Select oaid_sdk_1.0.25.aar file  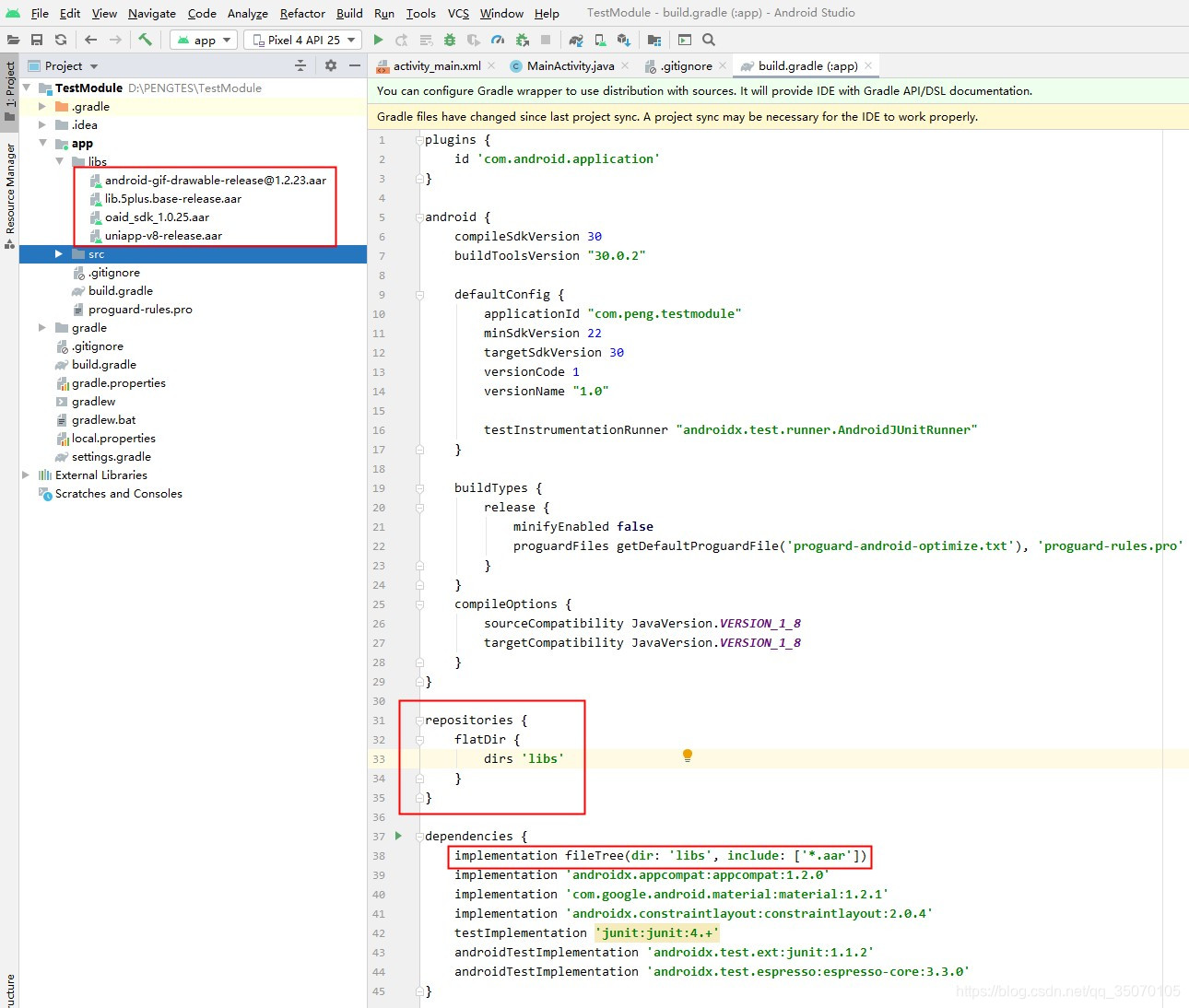149,217
